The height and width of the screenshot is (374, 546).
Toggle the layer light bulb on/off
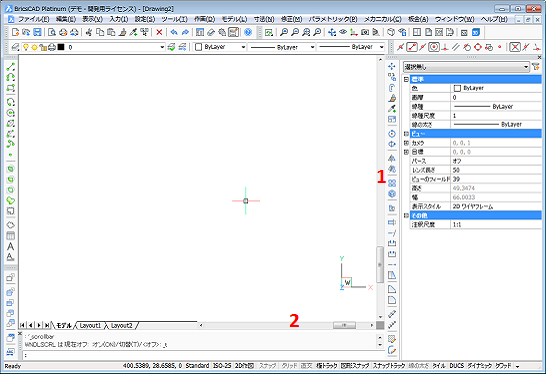tap(25, 47)
